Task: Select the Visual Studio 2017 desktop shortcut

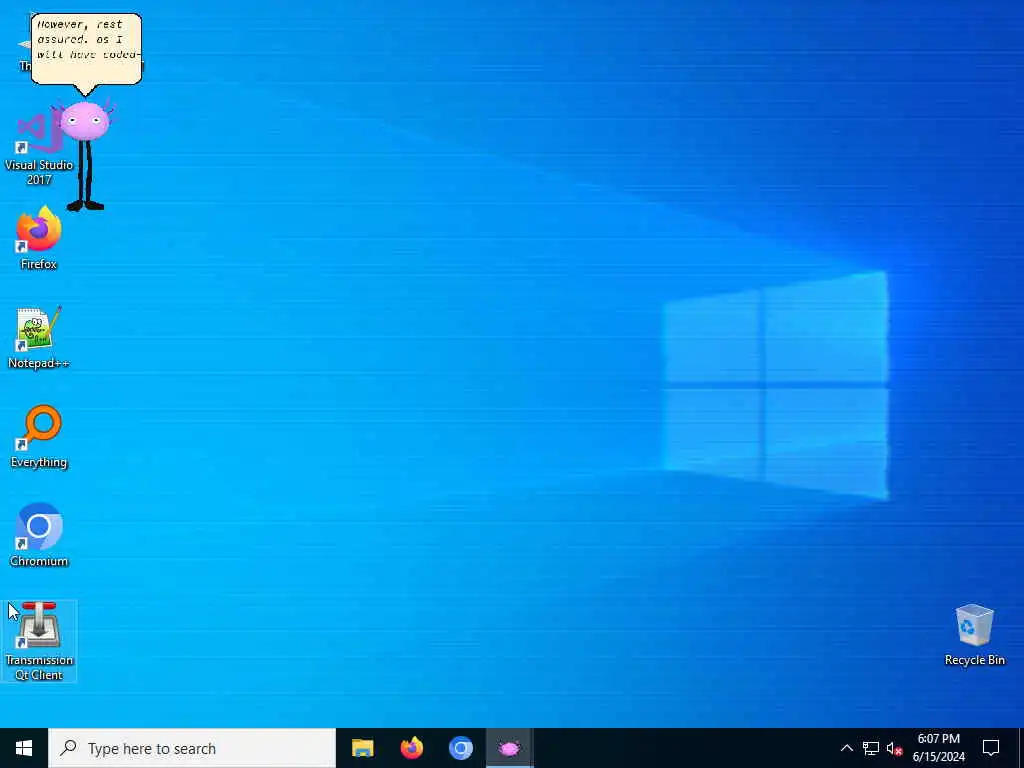Action: point(38,147)
